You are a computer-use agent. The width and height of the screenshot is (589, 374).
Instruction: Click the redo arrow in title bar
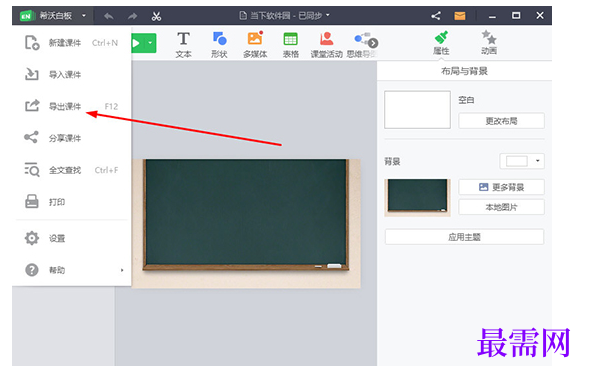[132, 16]
